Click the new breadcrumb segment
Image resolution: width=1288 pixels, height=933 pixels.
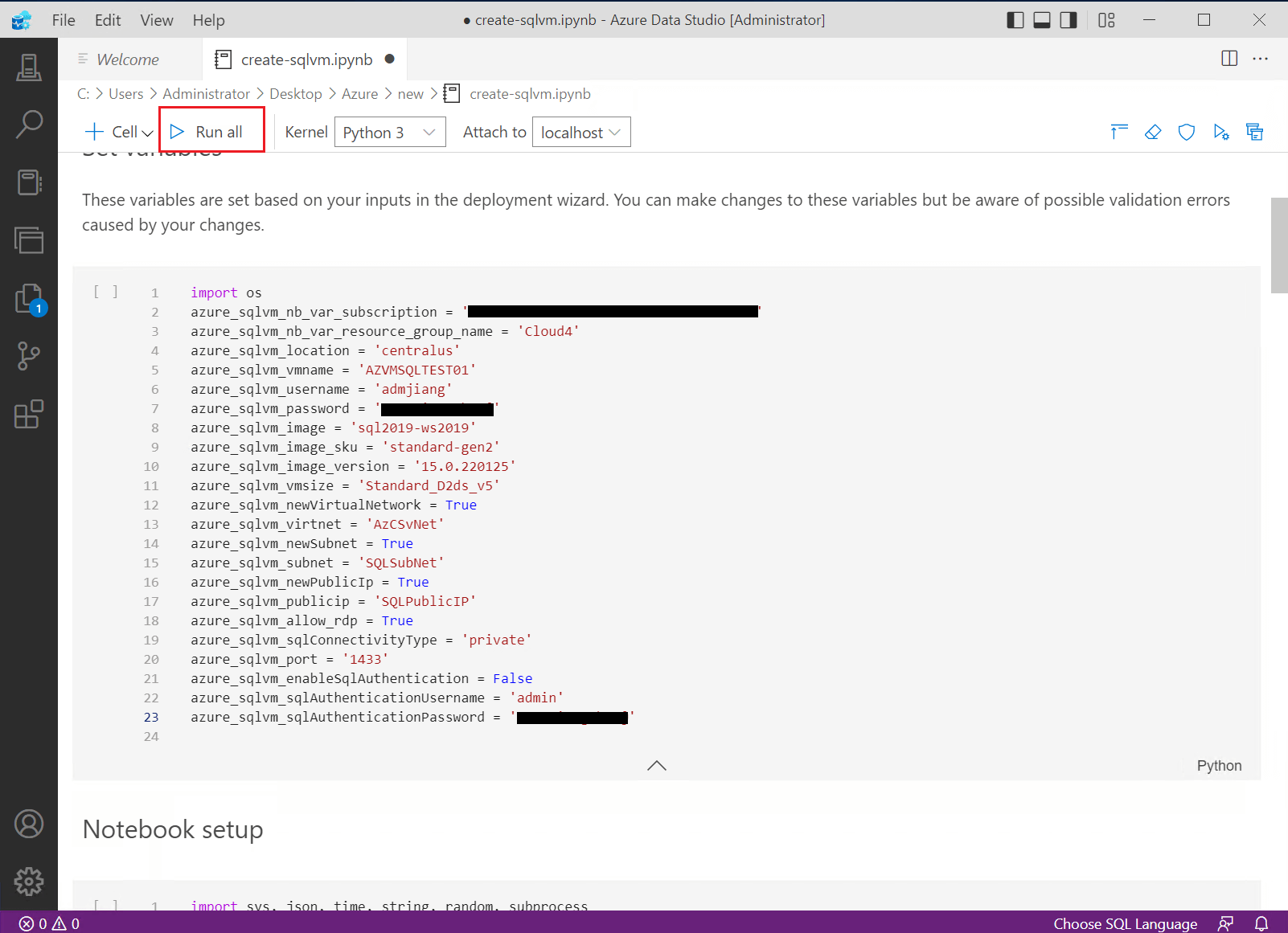[410, 94]
